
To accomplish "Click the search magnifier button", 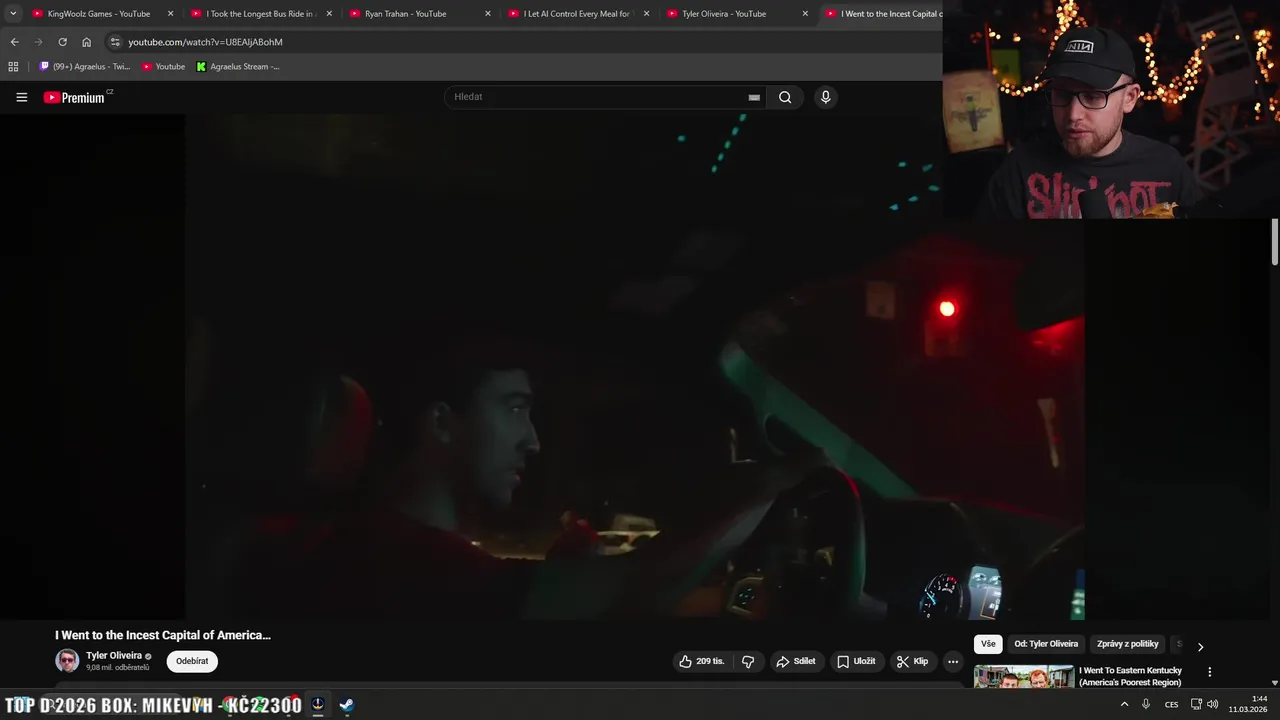I will (x=785, y=97).
